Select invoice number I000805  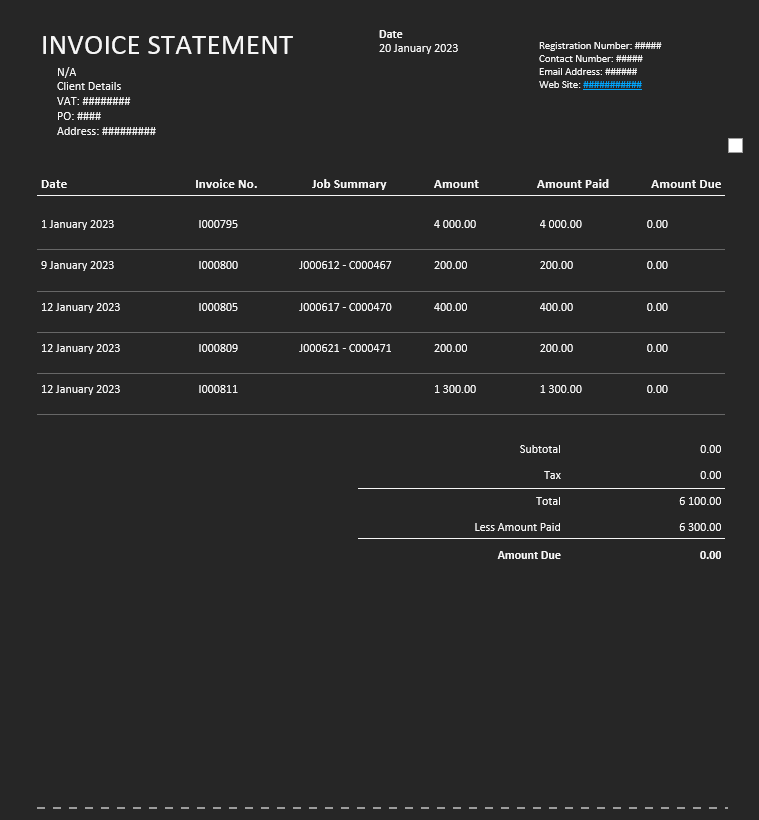218,307
